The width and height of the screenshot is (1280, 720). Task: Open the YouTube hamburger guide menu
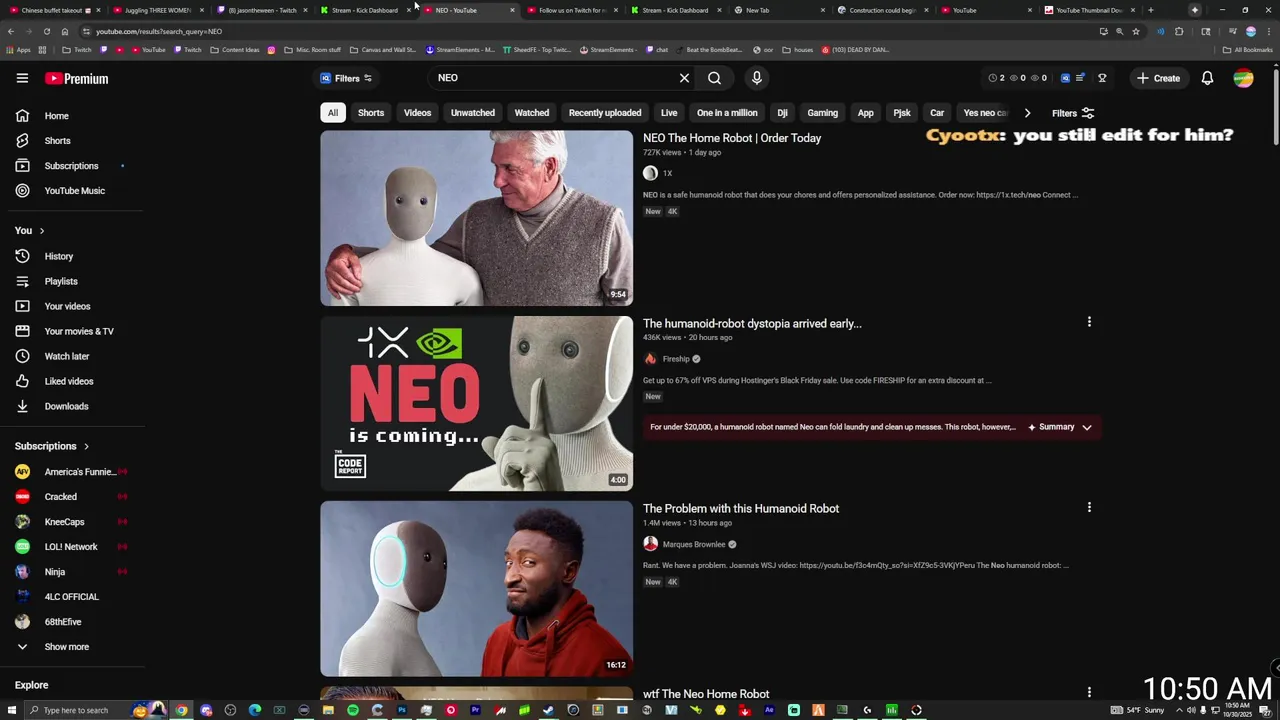[22, 78]
